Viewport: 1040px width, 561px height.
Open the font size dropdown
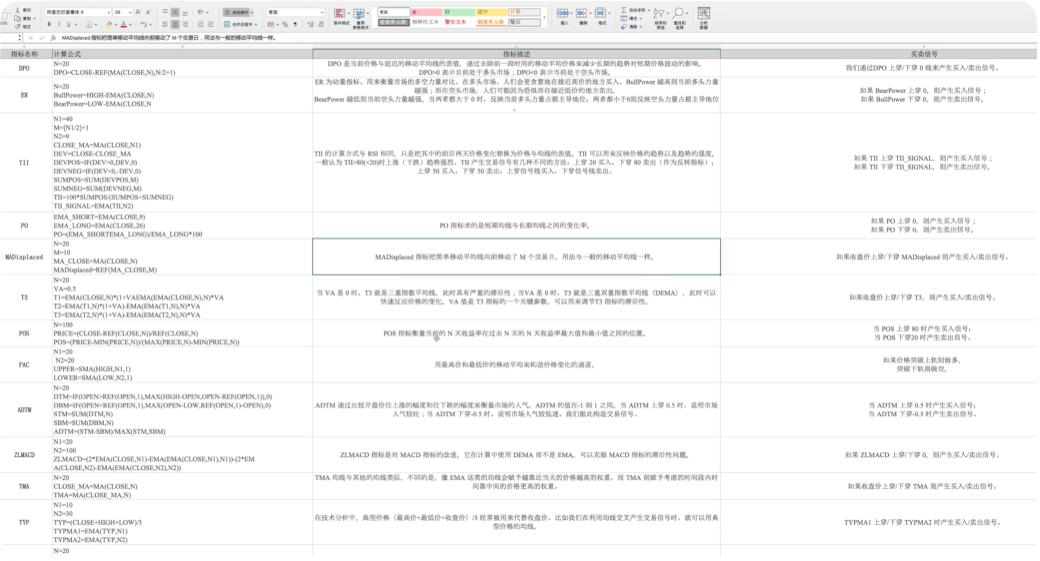(x=130, y=12)
